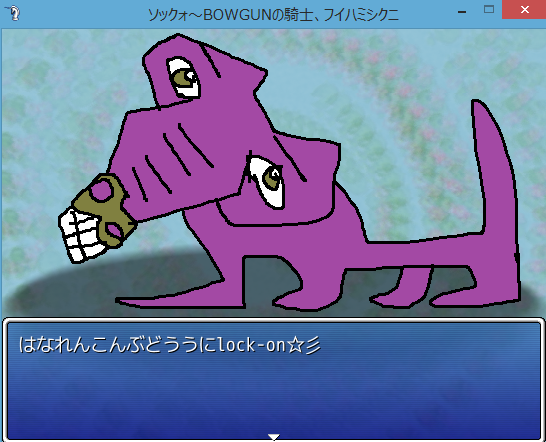This screenshot has width=546, height=442.
Task: Click the dialogue text 'はなれんこんぶどううにlock-on☆彡'
Action: click(x=170, y=345)
